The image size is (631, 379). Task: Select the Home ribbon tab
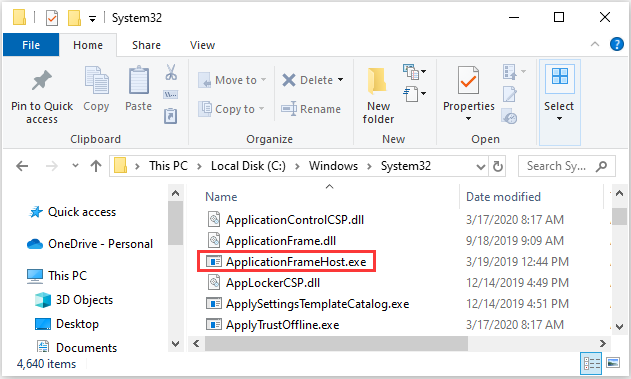pos(88,45)
